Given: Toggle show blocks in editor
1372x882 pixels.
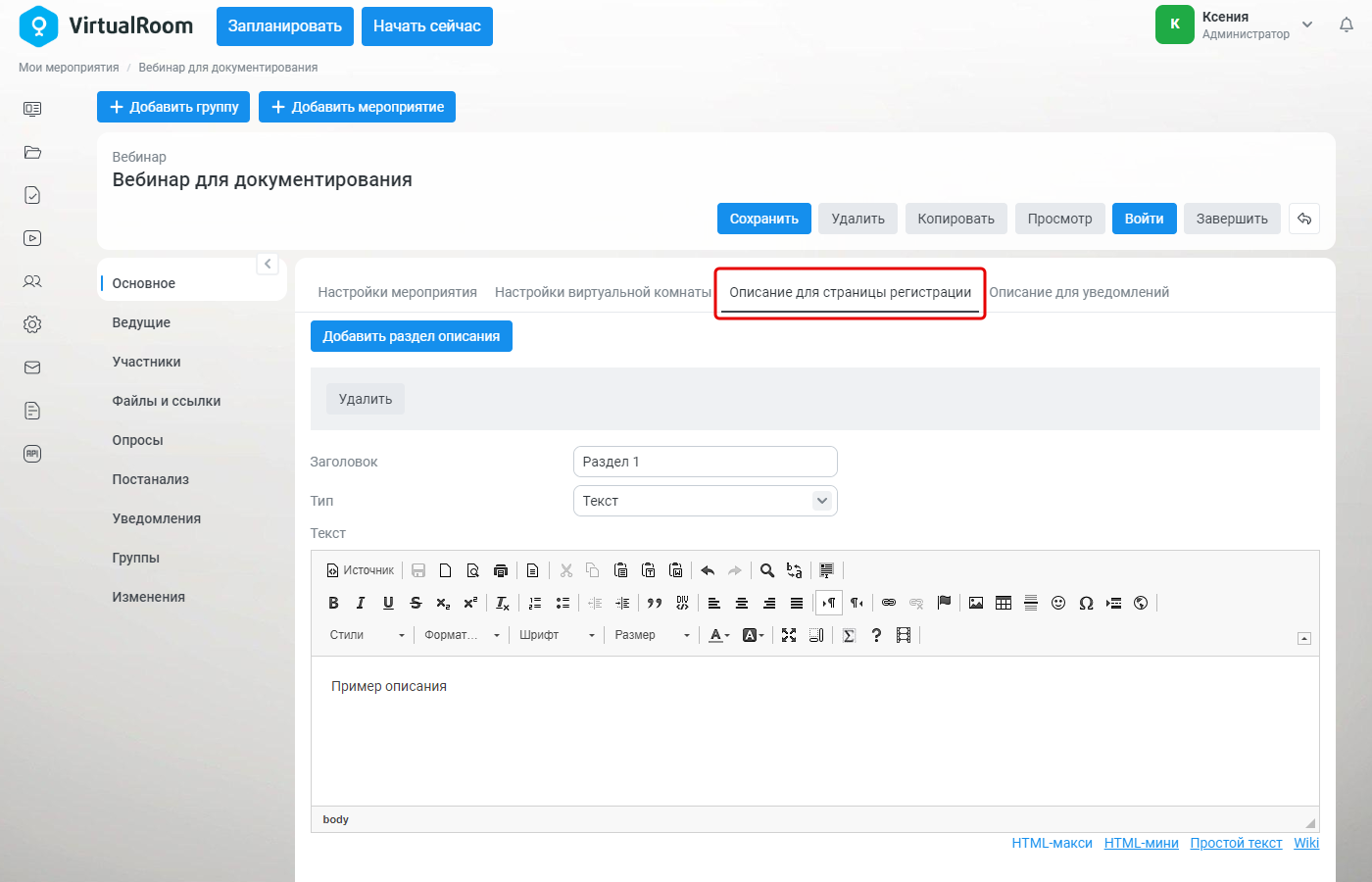Looking at the screenshot, I should click(816, 635).
